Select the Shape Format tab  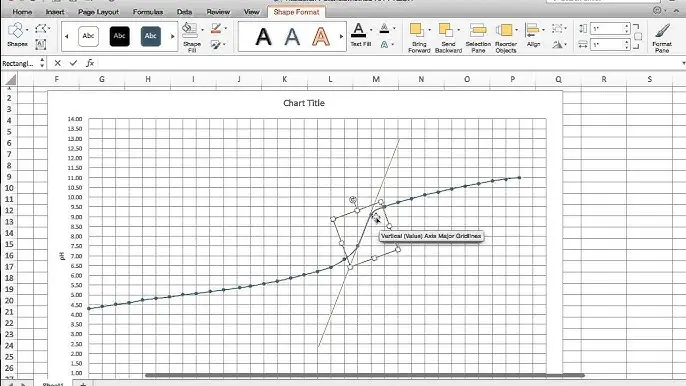click(296, 12)
